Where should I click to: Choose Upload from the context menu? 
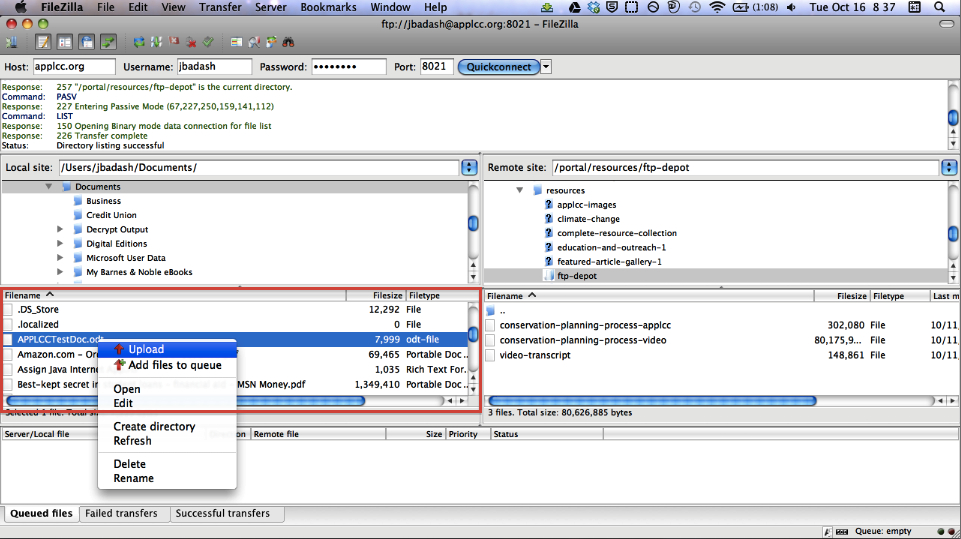pos(146,349)
